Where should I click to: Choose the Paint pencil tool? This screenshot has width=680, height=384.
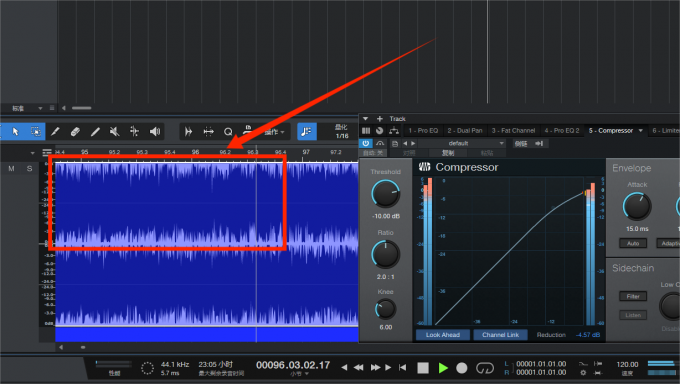[55, 131]
